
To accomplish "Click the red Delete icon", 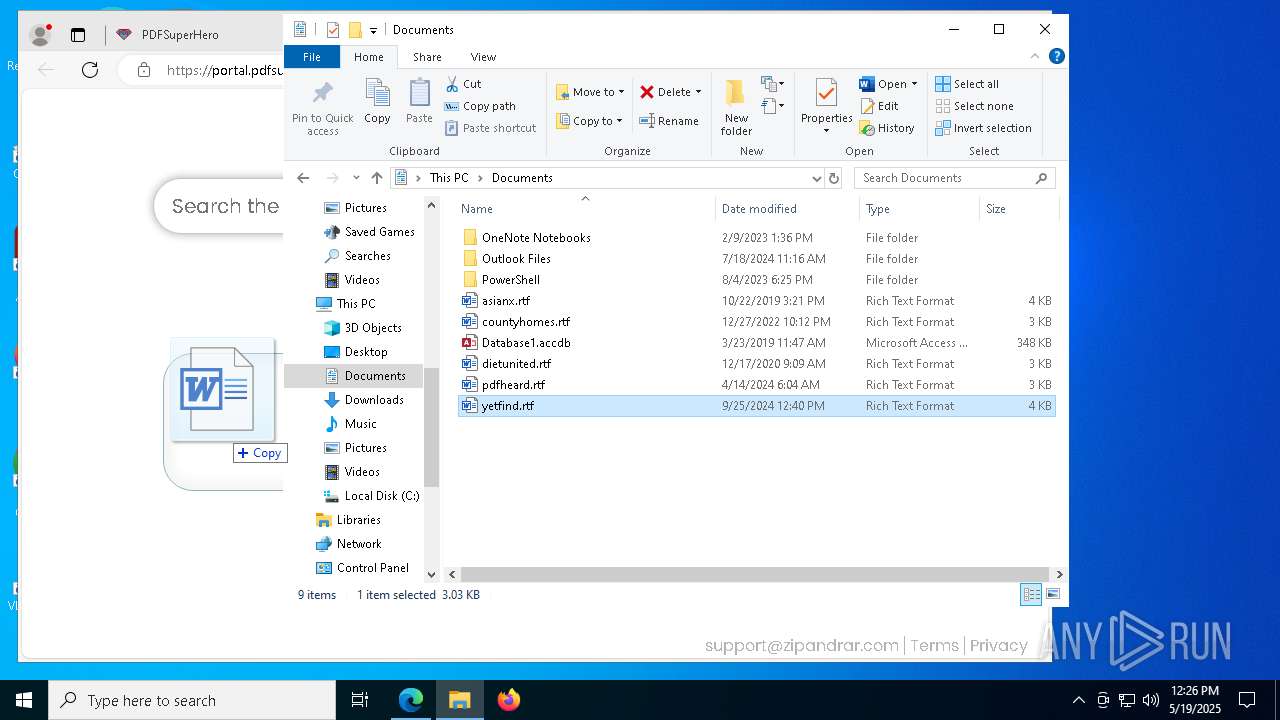I will [647, 92].
